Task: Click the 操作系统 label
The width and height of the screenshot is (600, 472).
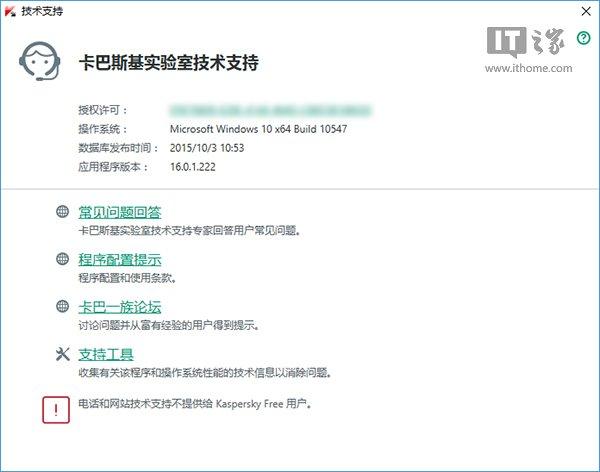Action: tap(103, 129)
